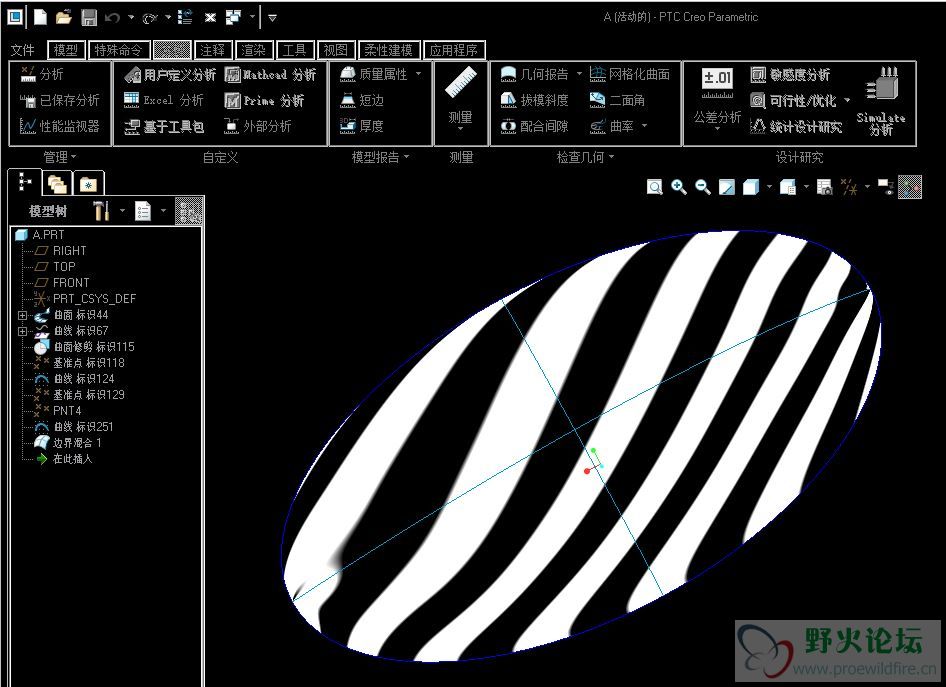946x687 pixels.
Task: Repaint the graphics window
Action: tap(727, 188)
